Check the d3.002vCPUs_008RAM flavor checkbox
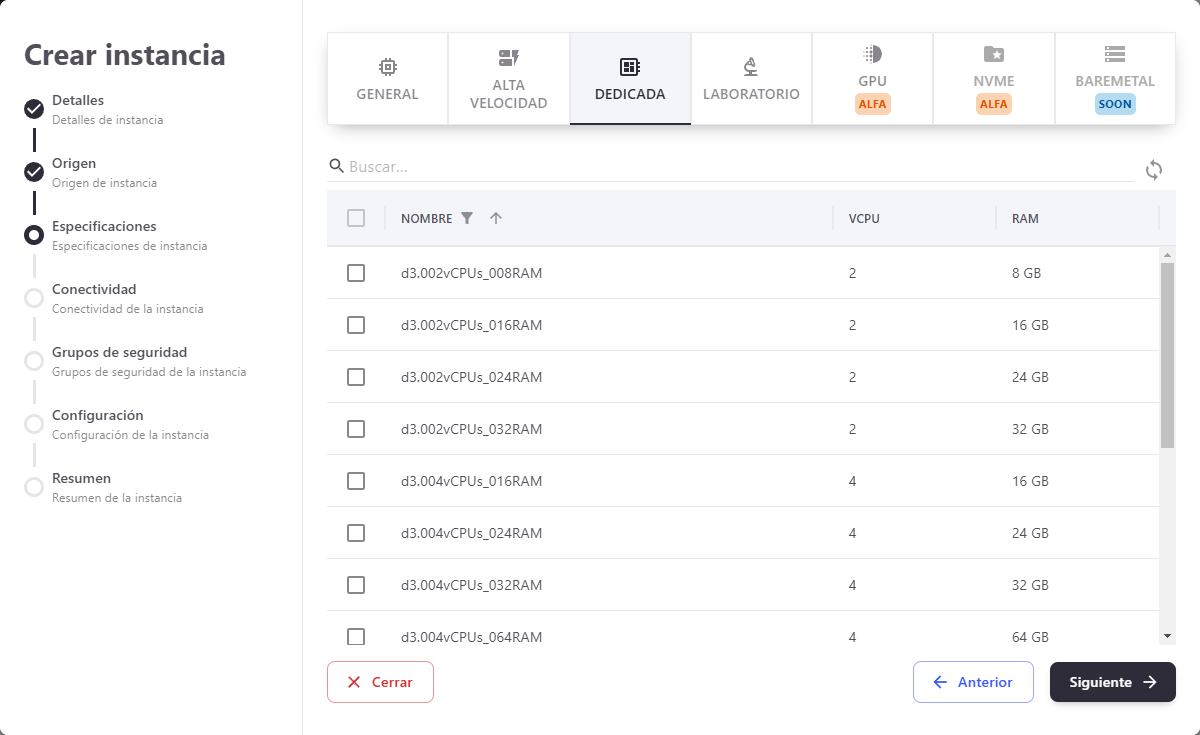The width and height of the screenshot is (1200, 735). [356, 273]
